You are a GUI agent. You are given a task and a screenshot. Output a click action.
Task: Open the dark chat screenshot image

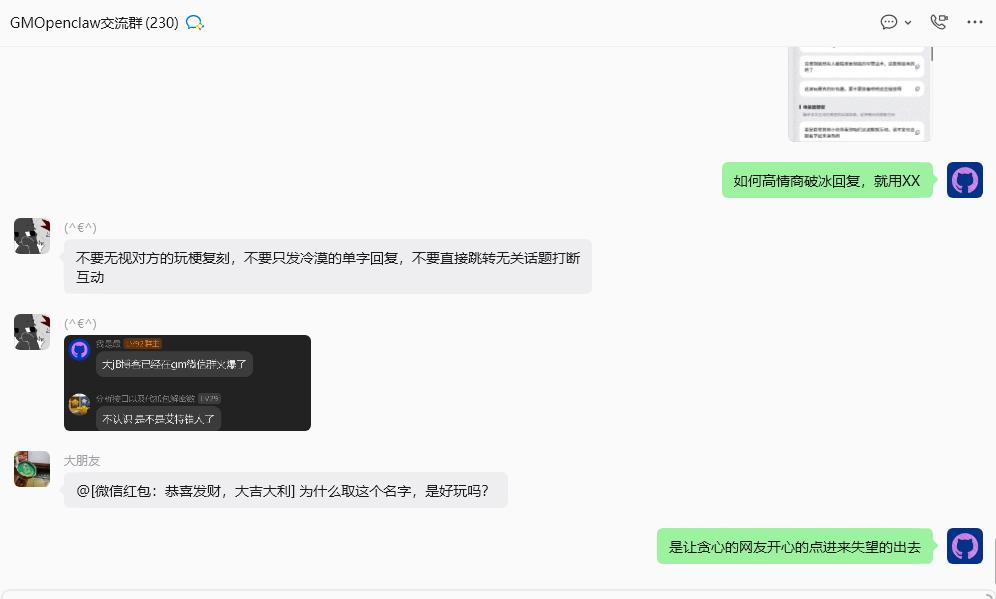coord(187,383)
